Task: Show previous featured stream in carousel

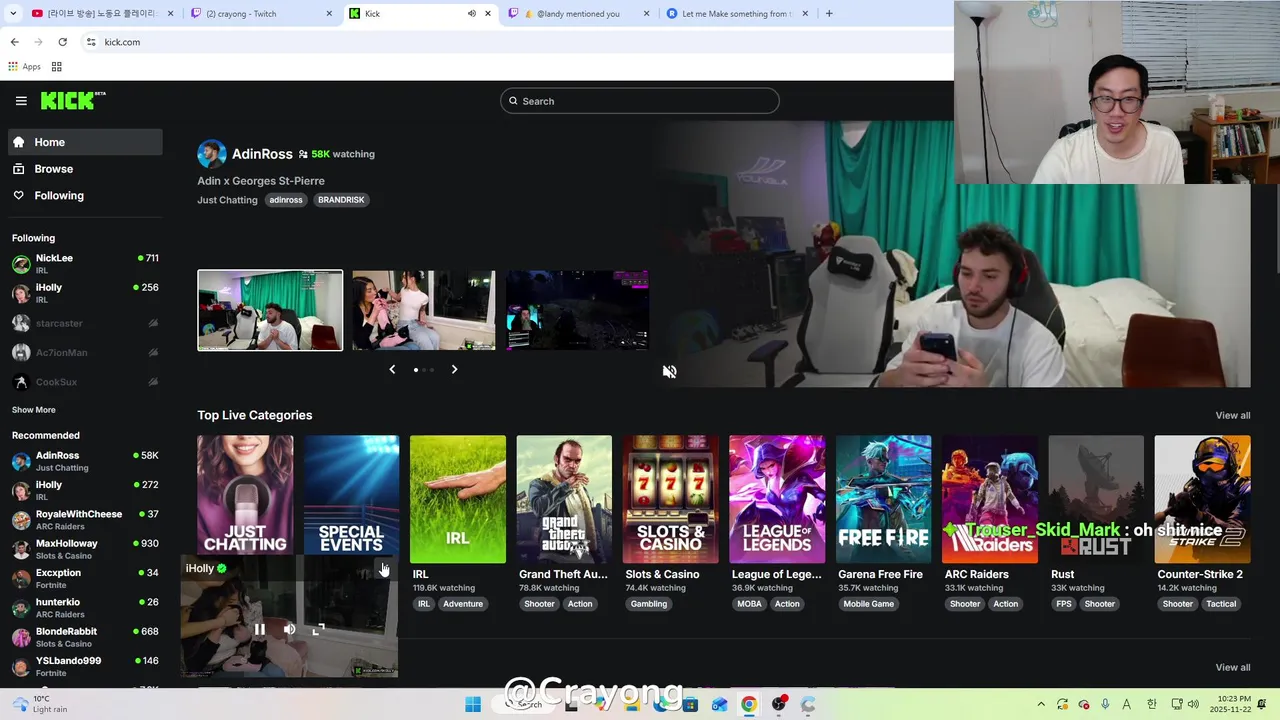Action: pyautogui.click(x=392, y=369)
